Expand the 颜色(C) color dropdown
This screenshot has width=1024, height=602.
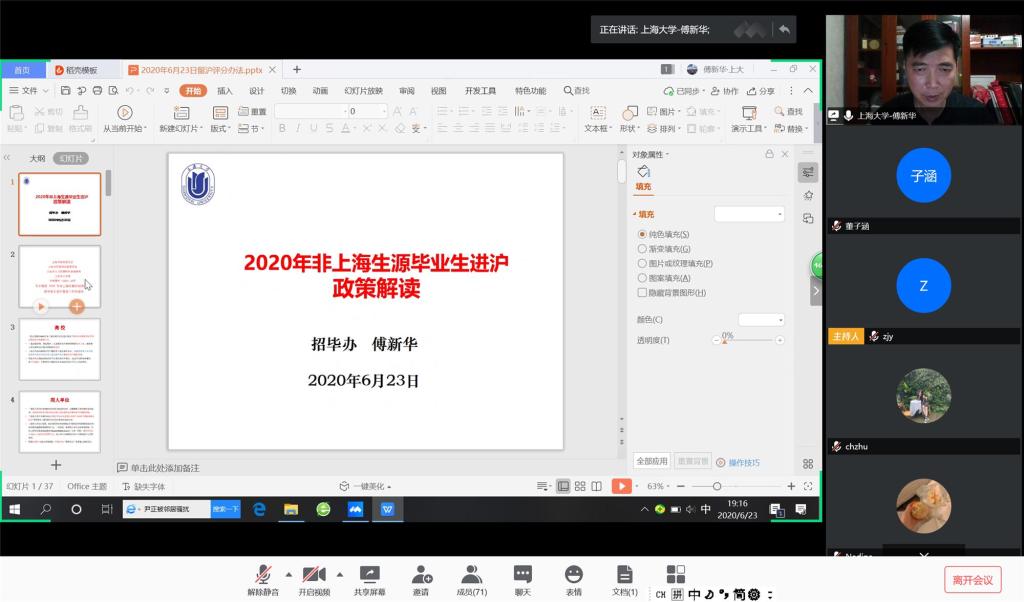coord(762,320)
